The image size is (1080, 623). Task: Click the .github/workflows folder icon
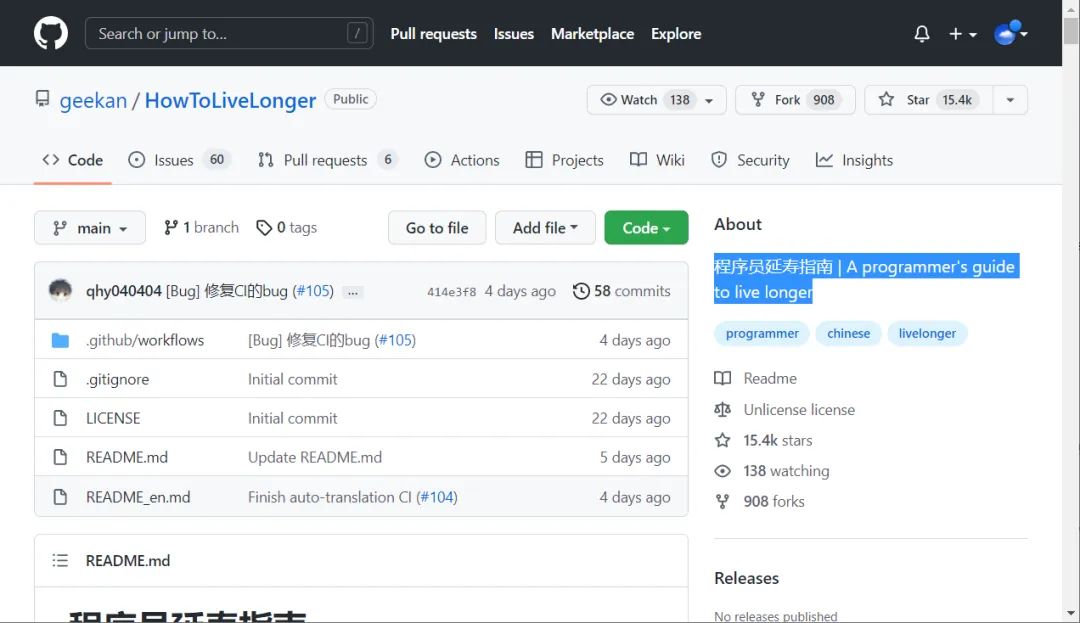coord(61,340)
